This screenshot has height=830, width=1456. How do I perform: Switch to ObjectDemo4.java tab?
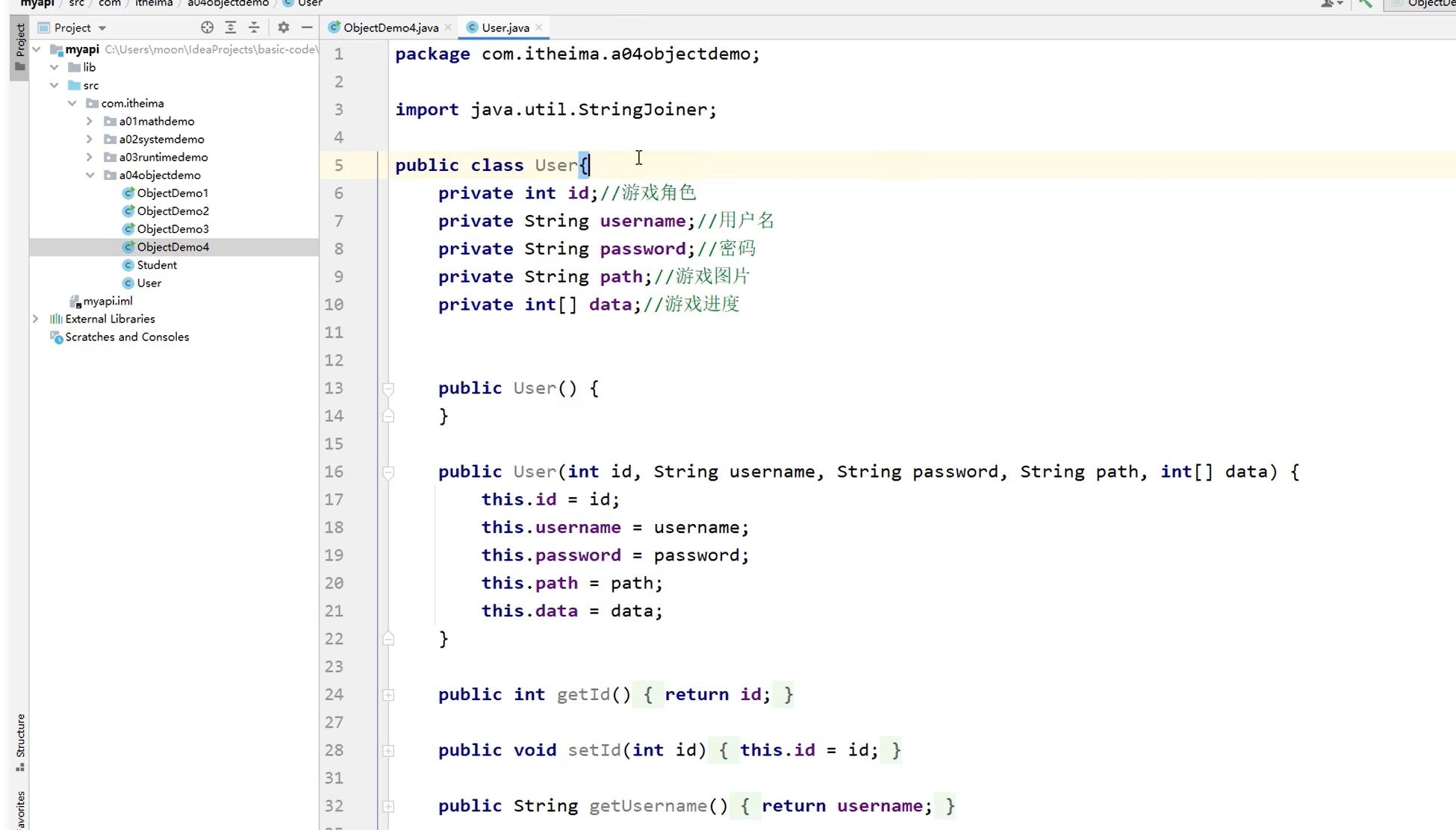[x=390, y=28]
